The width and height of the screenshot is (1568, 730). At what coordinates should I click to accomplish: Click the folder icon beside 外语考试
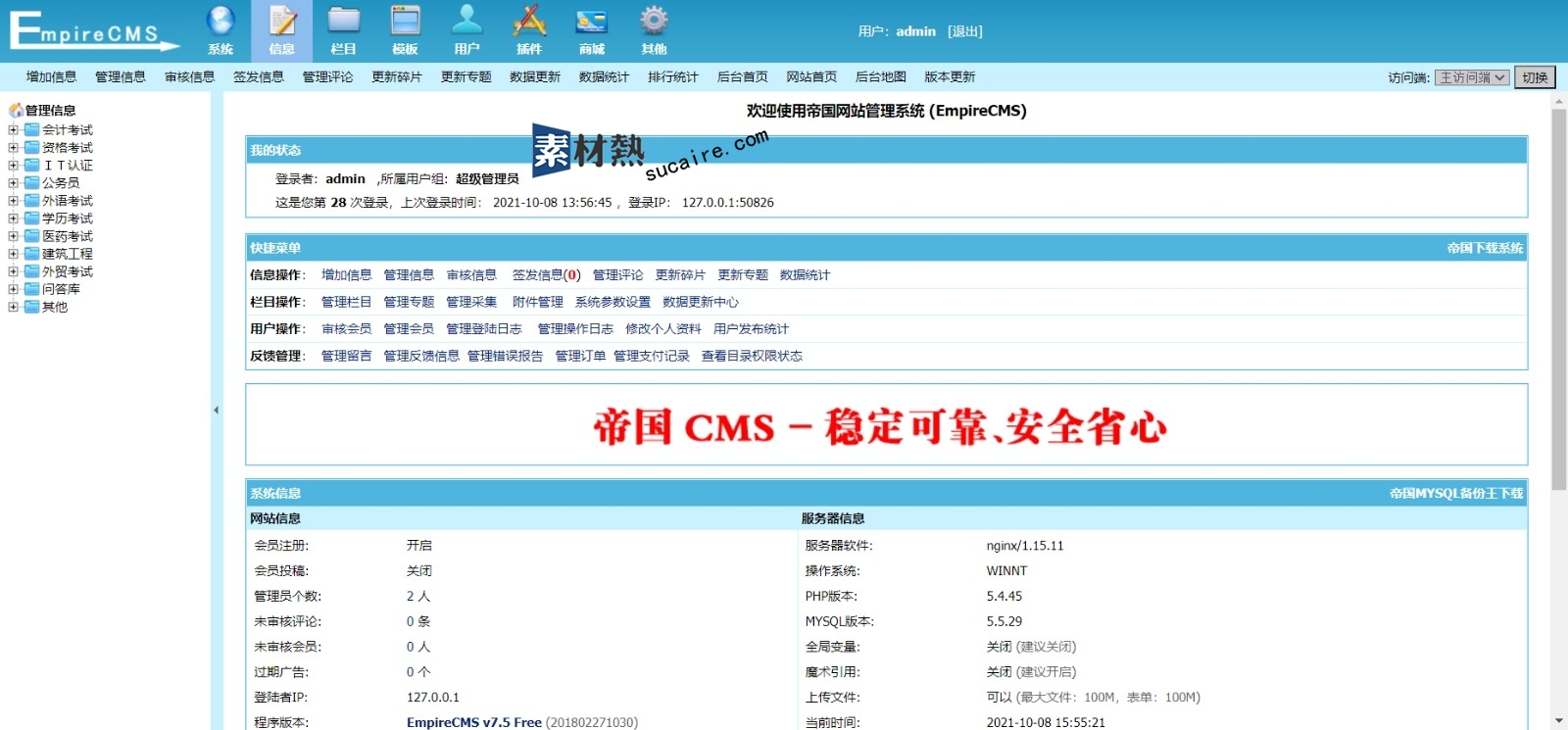click(x=32, y=200)
